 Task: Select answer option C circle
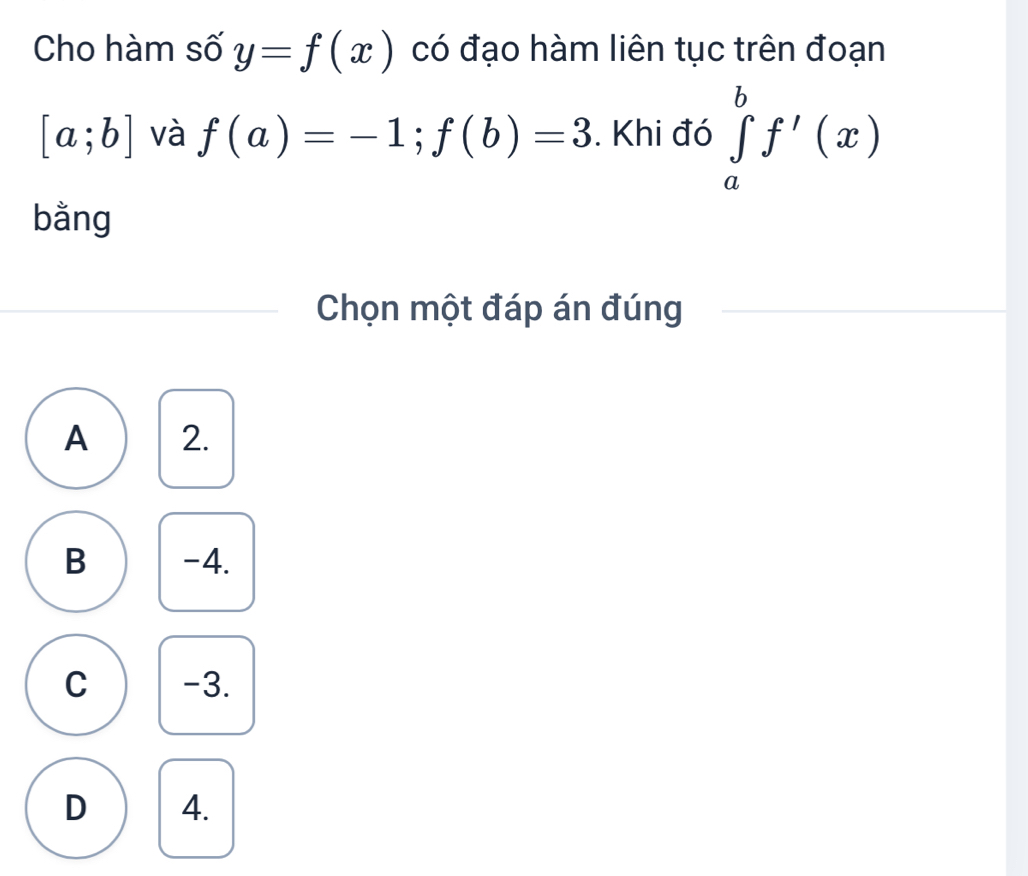coord(75,685)
